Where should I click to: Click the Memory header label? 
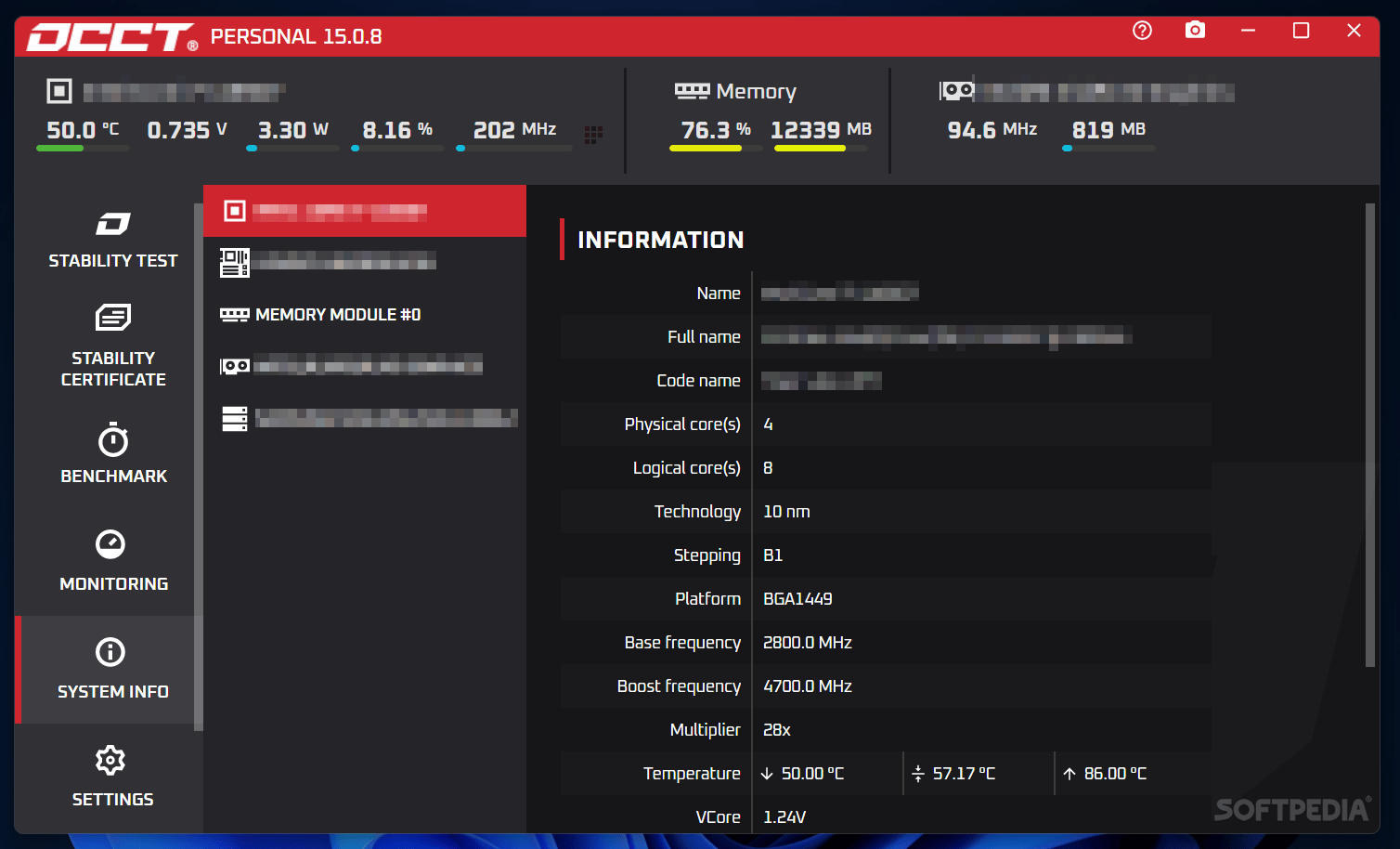tap(757, 91)
